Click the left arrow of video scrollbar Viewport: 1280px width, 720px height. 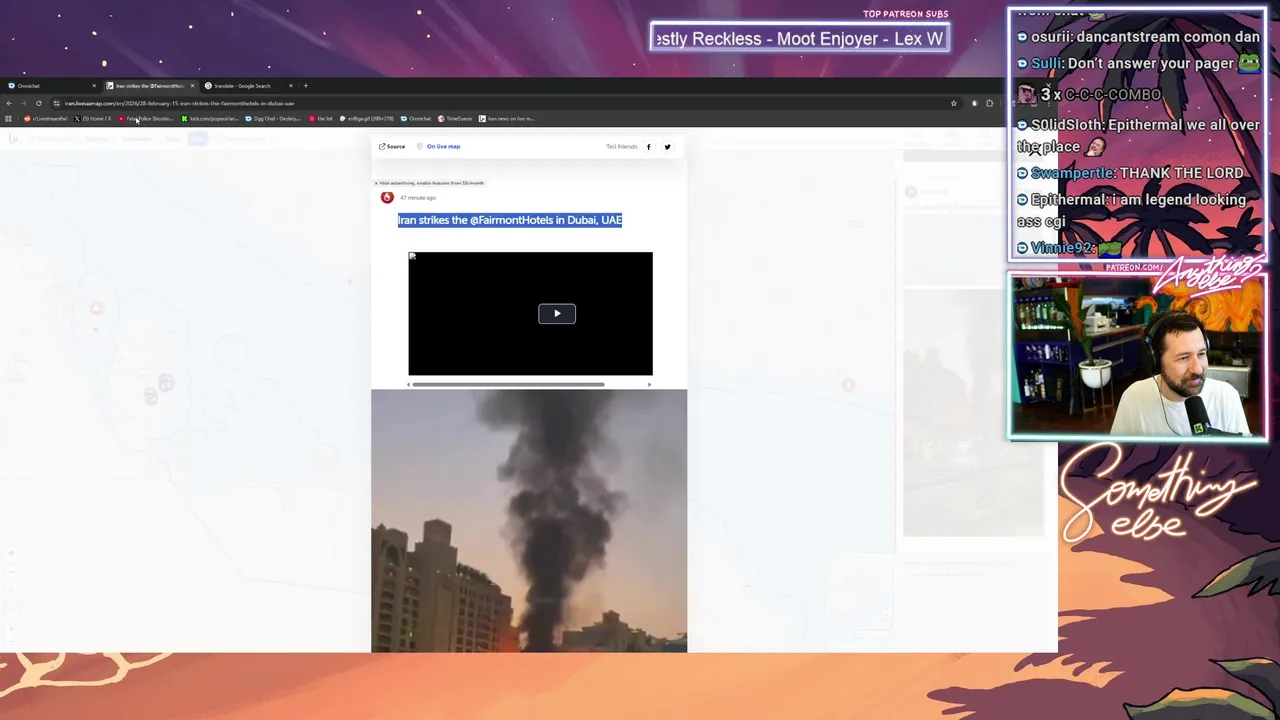point(408,384)
